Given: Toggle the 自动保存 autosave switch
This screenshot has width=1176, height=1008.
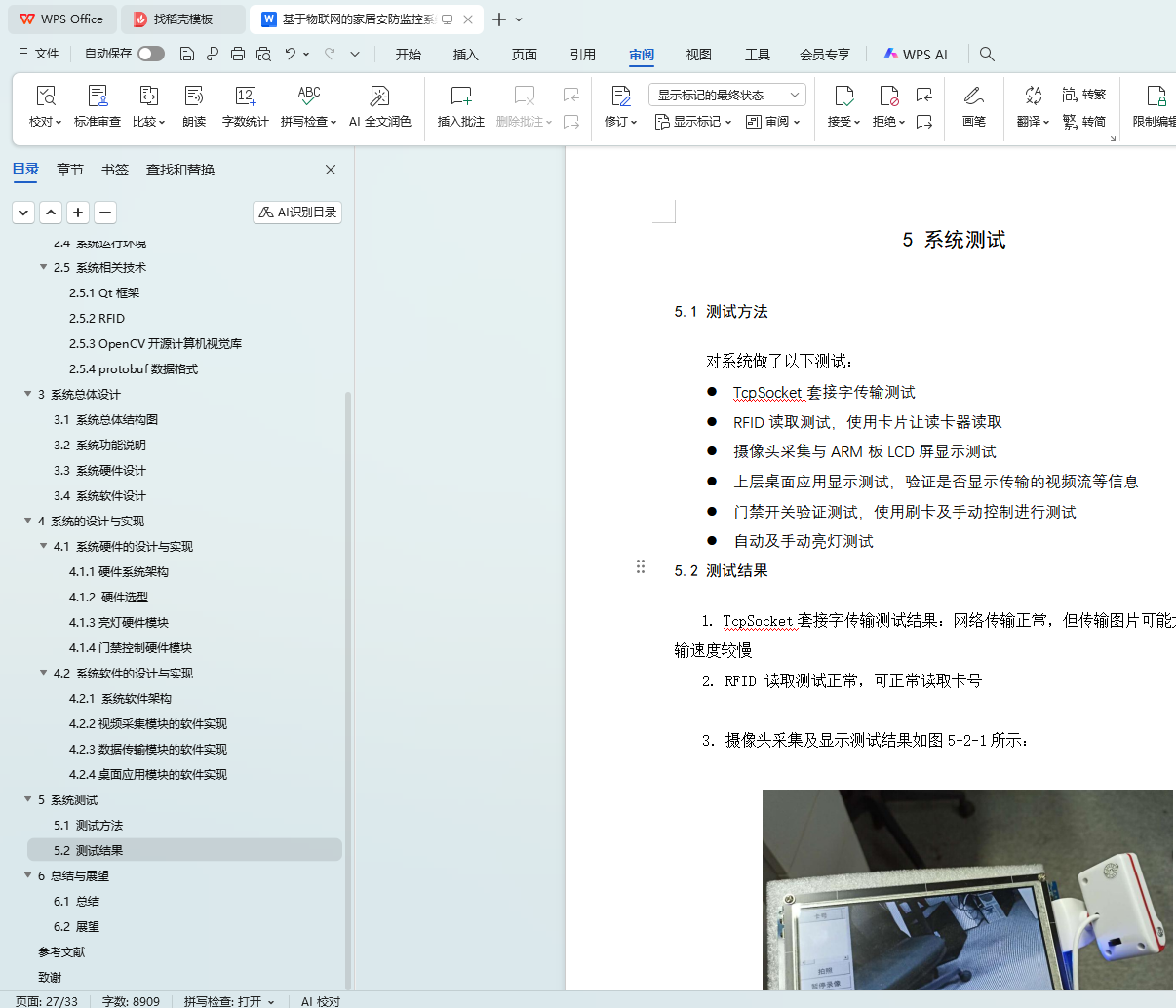Looking at the screenshot, I should (151, 54).
